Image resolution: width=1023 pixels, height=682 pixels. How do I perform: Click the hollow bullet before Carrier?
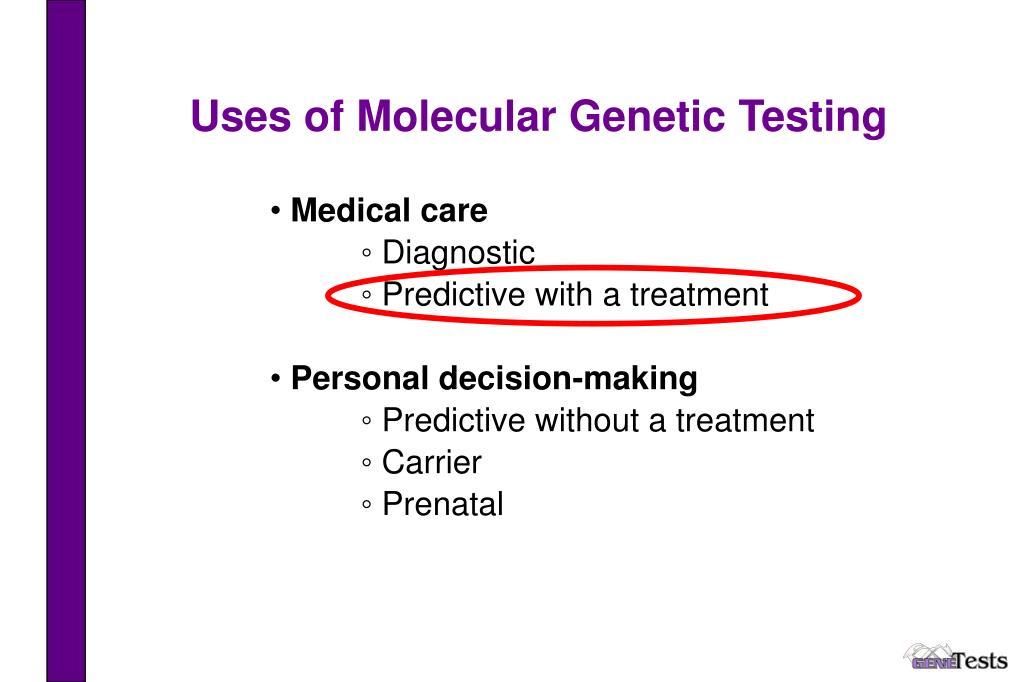pyautogui.click(x=367, y=463)
